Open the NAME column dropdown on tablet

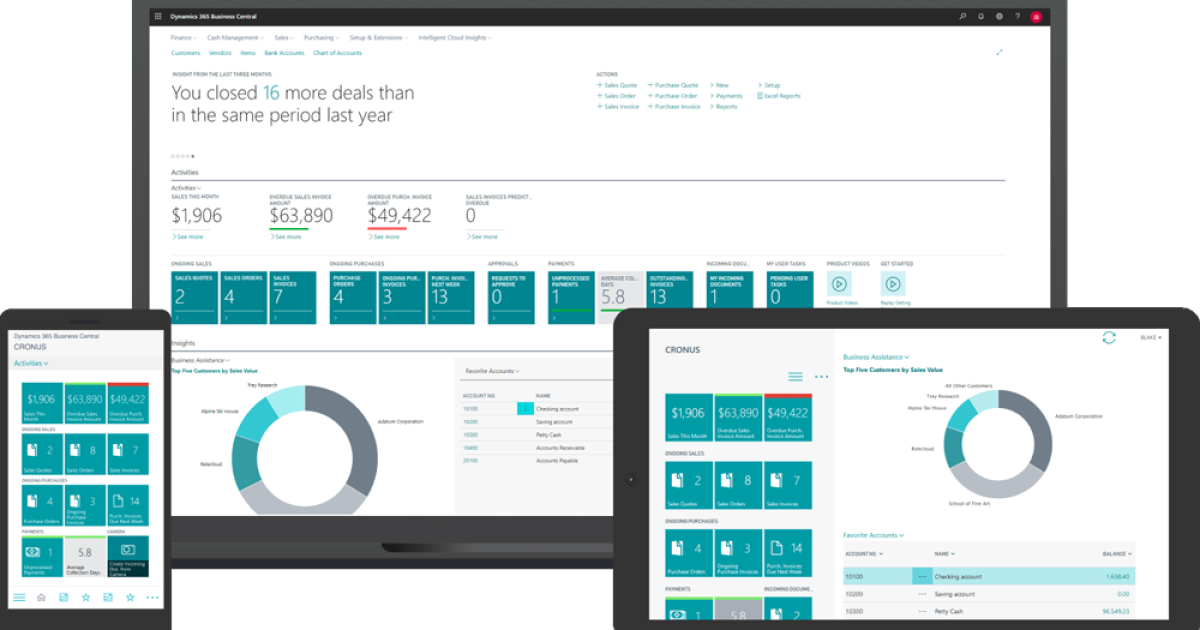point(944,553)
